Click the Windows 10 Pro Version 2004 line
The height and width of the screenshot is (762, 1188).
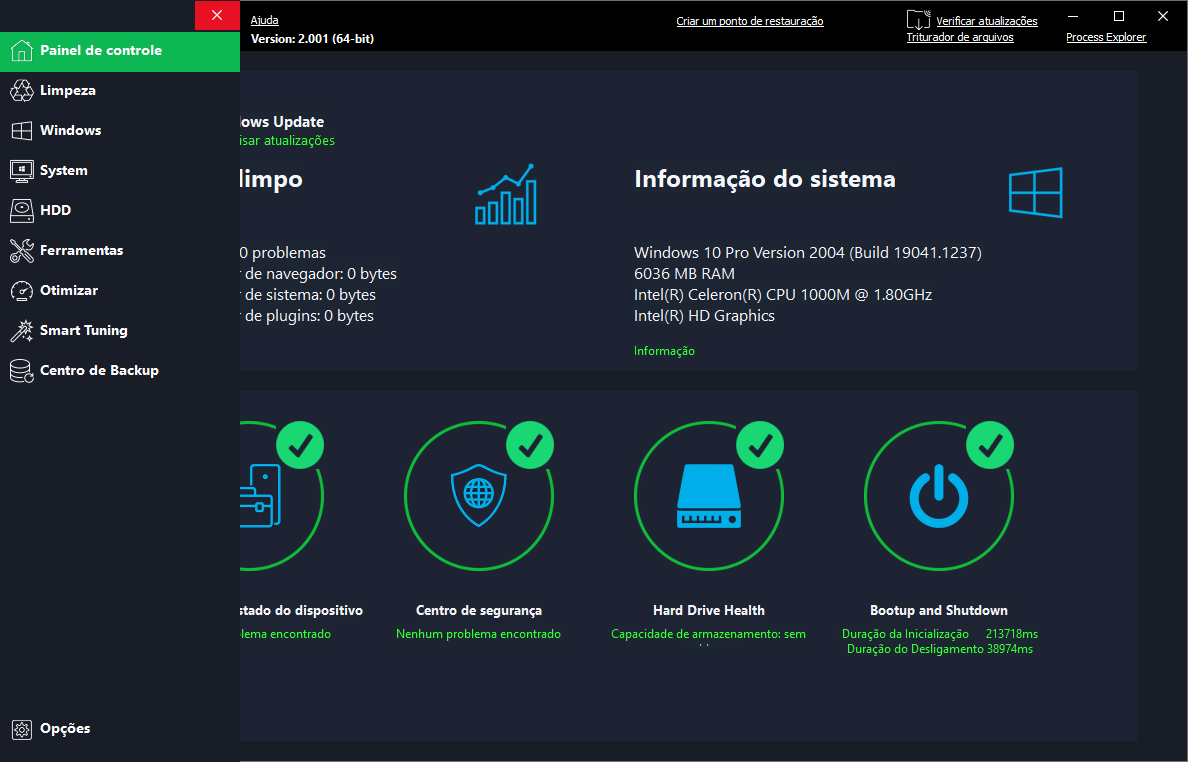coord(808,253)
